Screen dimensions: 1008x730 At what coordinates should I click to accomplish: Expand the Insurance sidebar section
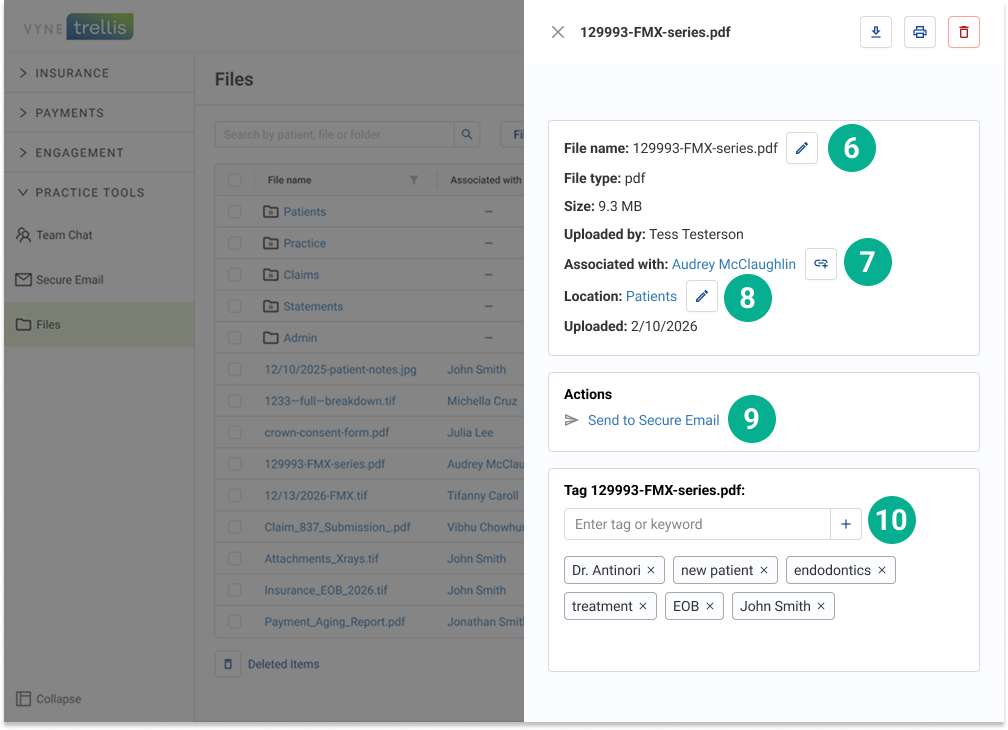click(72, 73)
